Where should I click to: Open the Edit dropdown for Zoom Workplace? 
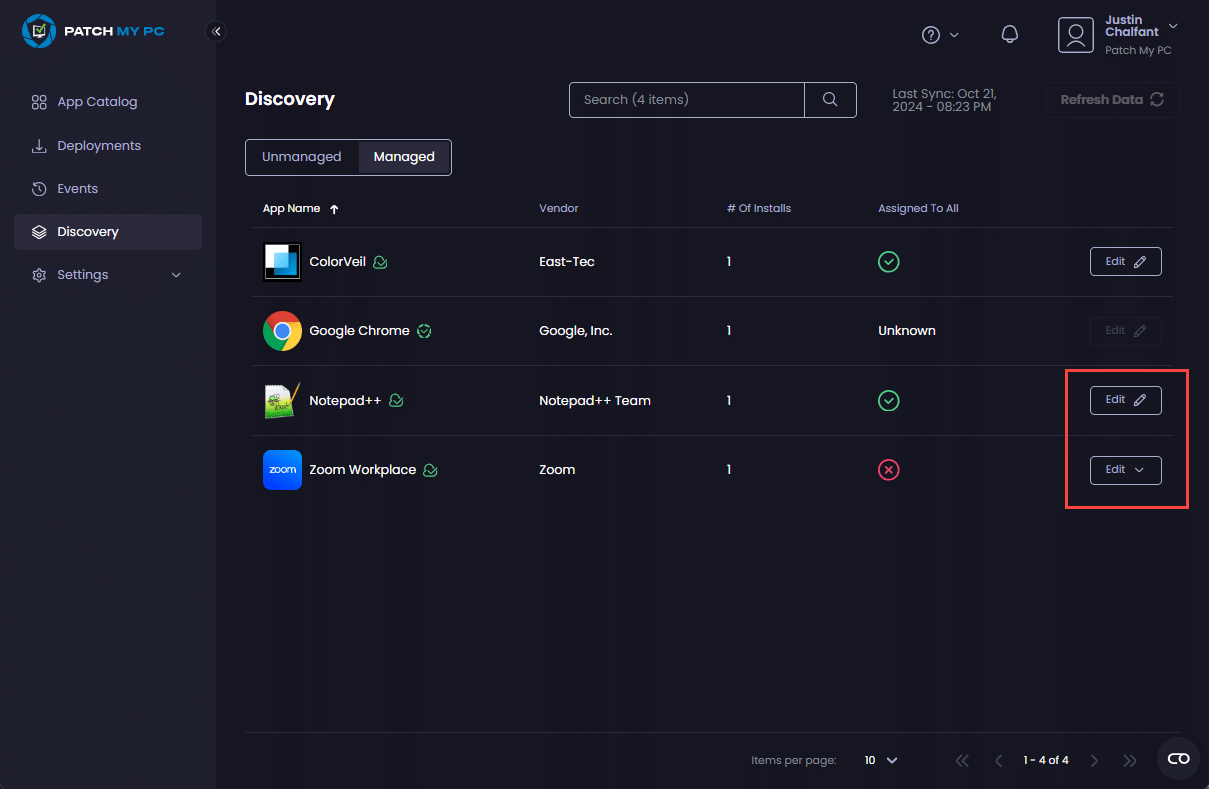(1125, 470)
